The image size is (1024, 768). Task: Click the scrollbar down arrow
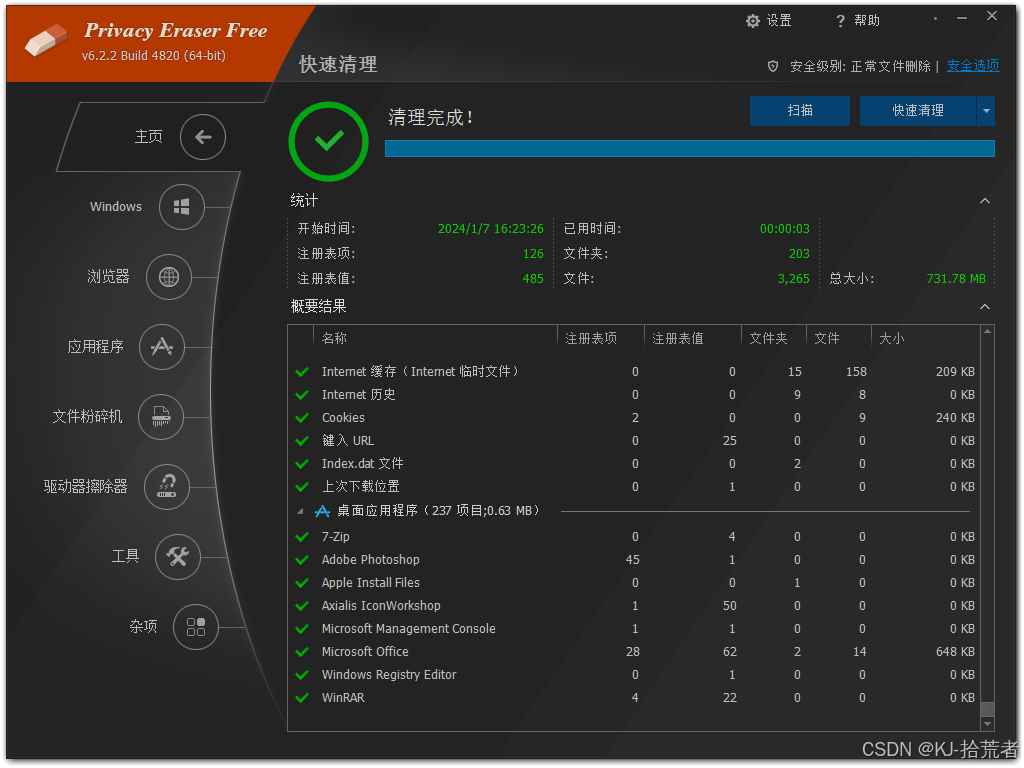click(987, 724)
